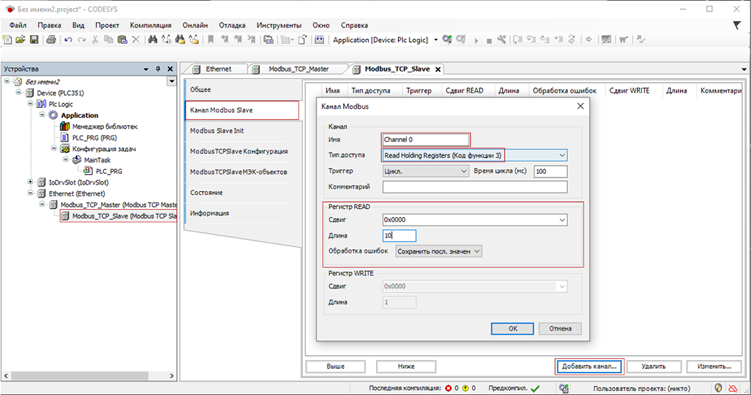Click the Open project folder icon
The height and width of the screenshot is (395, 751).
click(x=21, y=40)
